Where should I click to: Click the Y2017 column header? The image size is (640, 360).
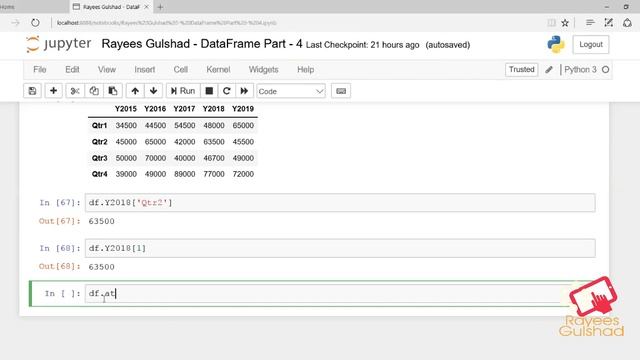tap(184, 109)
